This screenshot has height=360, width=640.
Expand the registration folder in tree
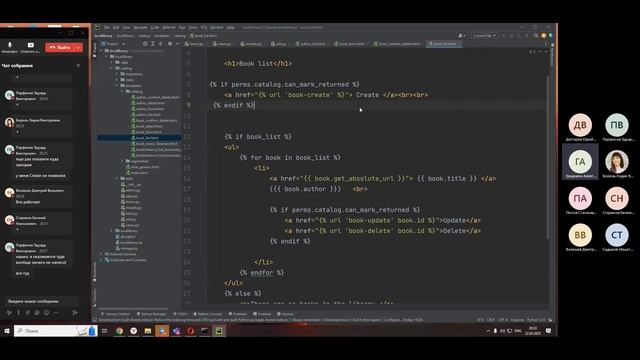pyautogui.click(x=122, y=161)
